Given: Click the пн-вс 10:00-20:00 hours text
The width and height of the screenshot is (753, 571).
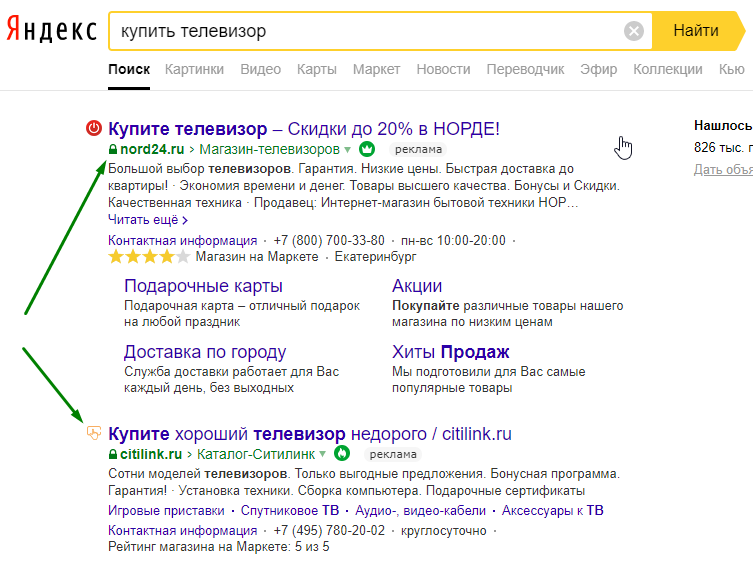Looking at the screenshot, I should (x=453, y=240).
